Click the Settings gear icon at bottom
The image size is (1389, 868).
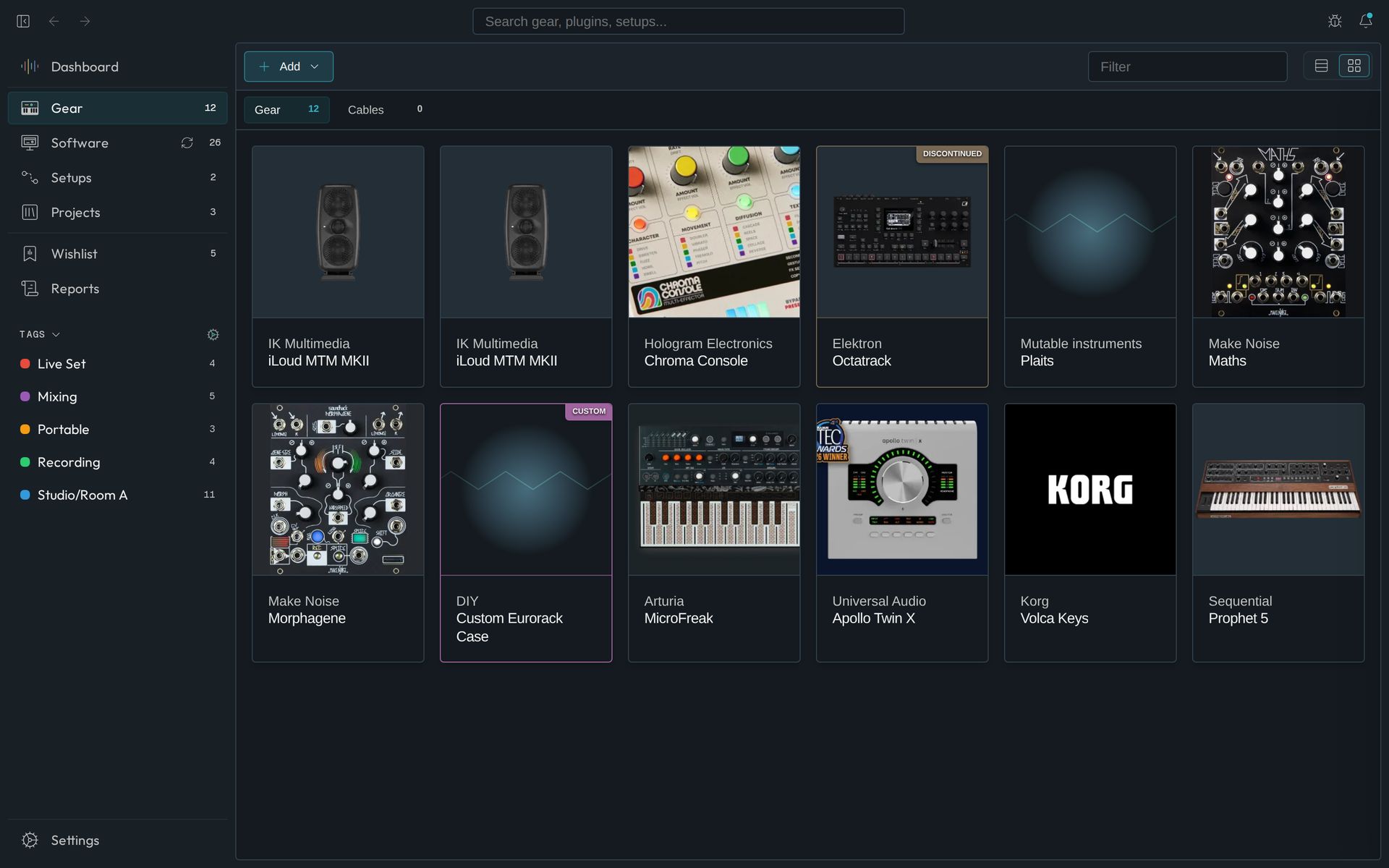tap(30, 840)
